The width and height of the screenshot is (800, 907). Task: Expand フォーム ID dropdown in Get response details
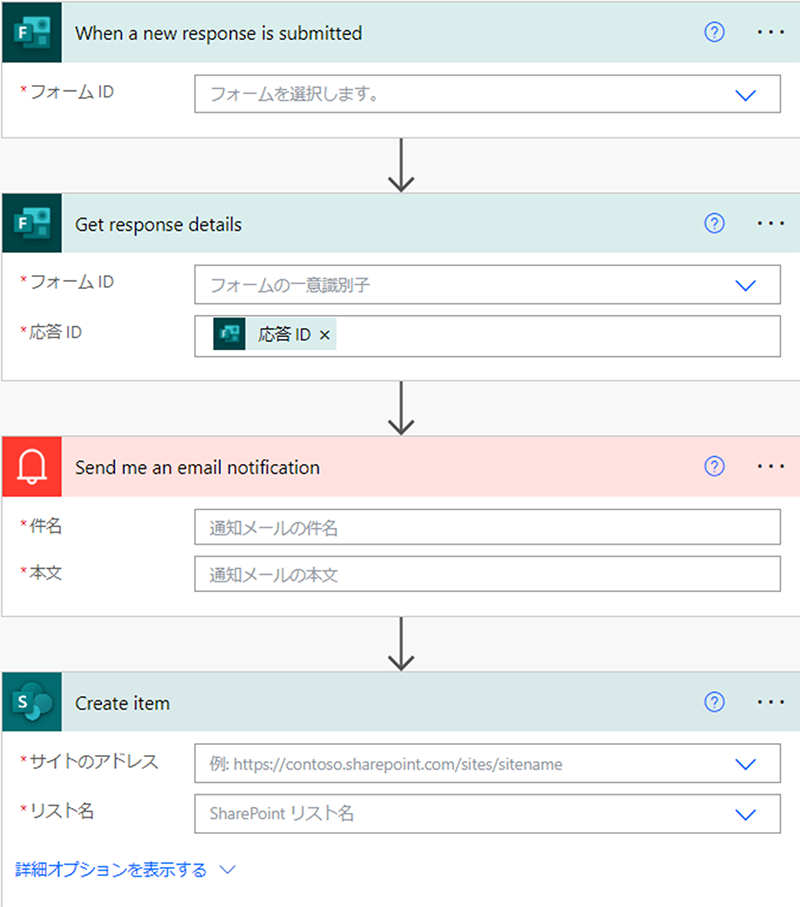(x=745, y=285)
